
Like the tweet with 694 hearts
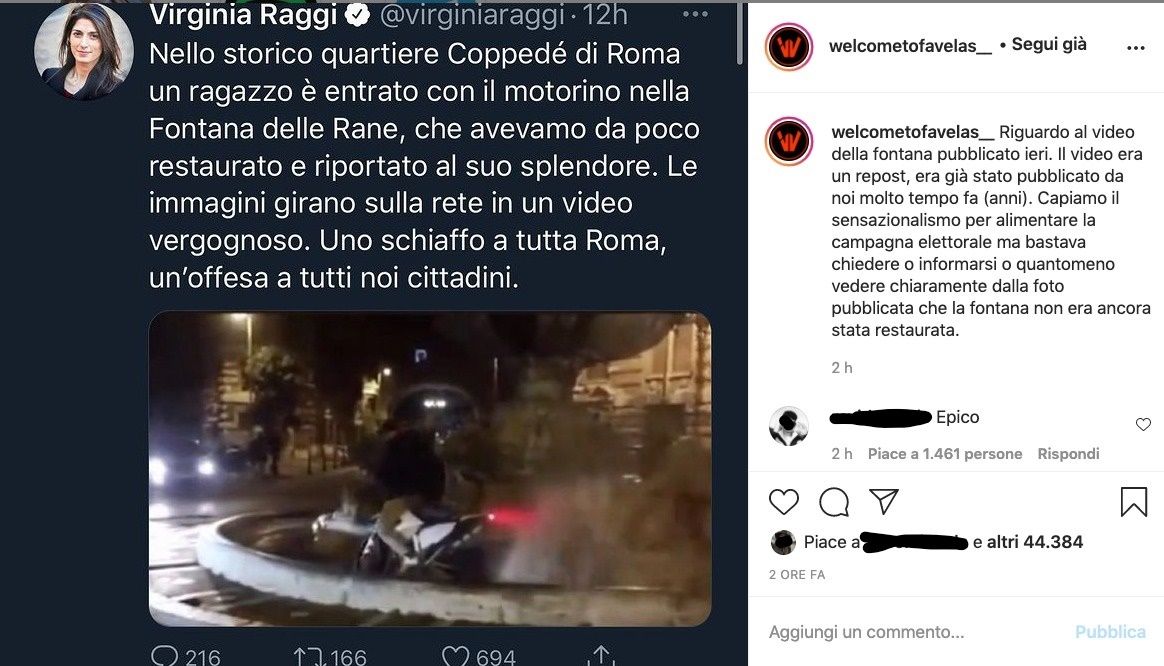pyautogui.click(x=455, y=656)
